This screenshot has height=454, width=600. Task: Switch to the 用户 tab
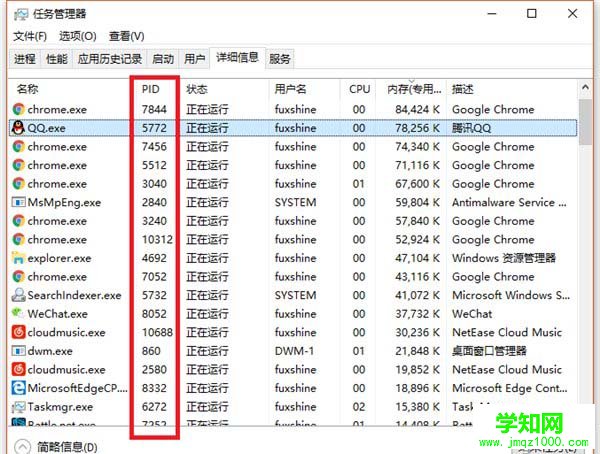click(195, 59)
